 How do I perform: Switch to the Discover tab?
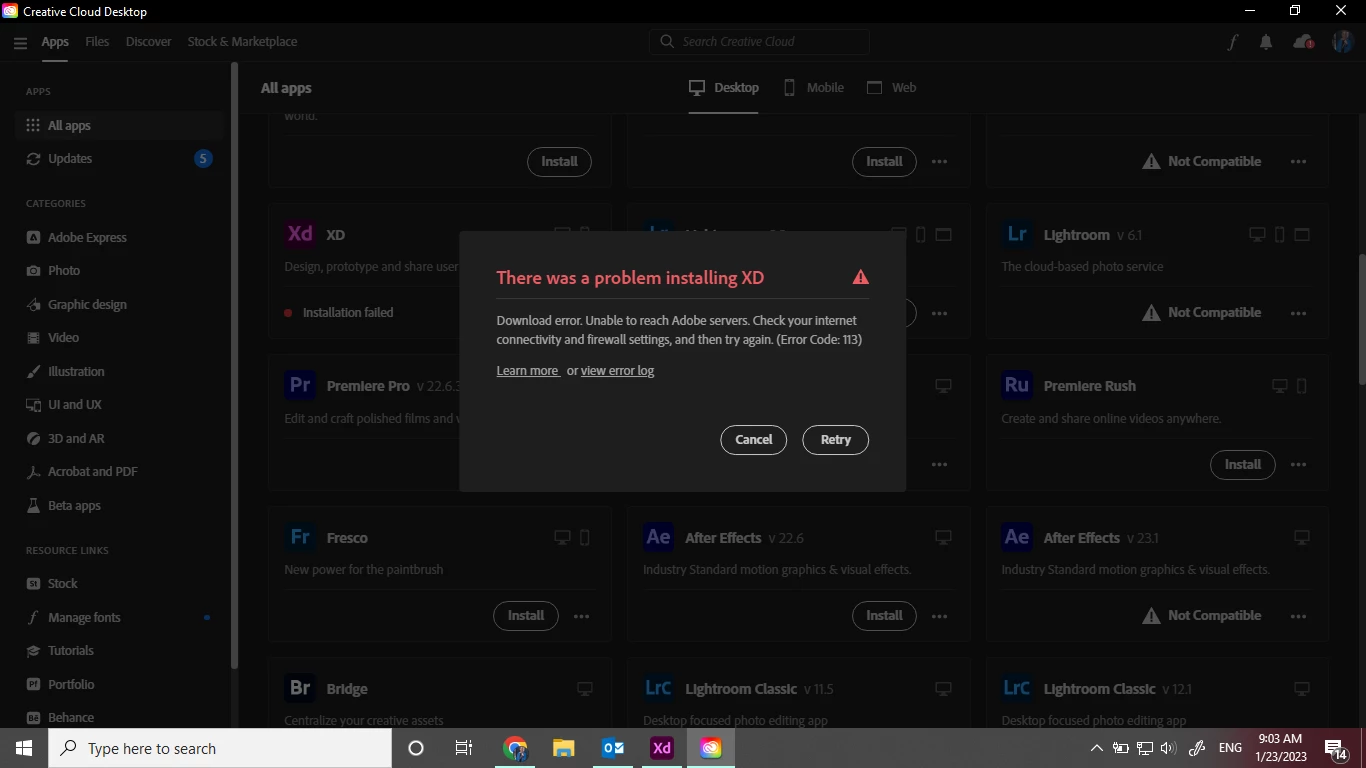coord(149,42)
